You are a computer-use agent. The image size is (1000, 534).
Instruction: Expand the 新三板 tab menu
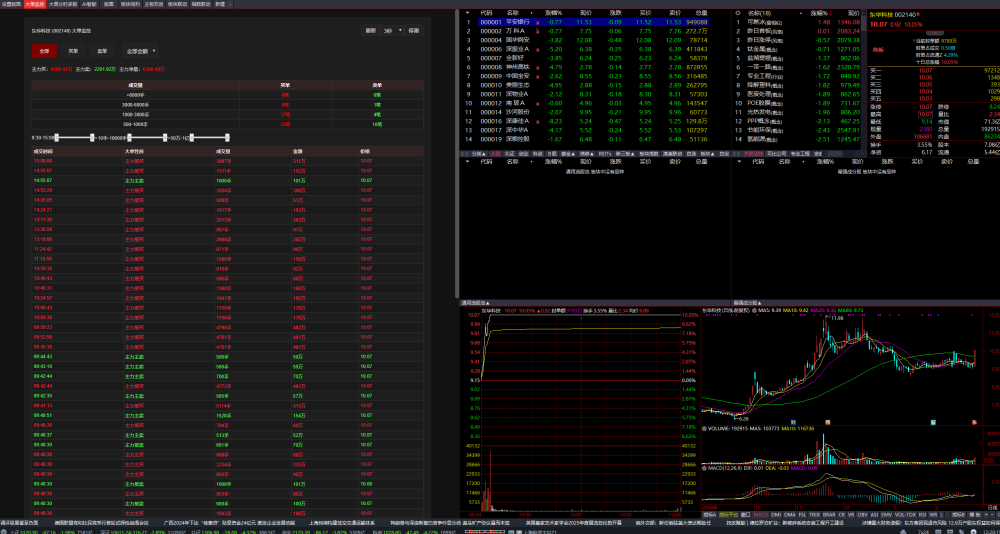point(625,154)
